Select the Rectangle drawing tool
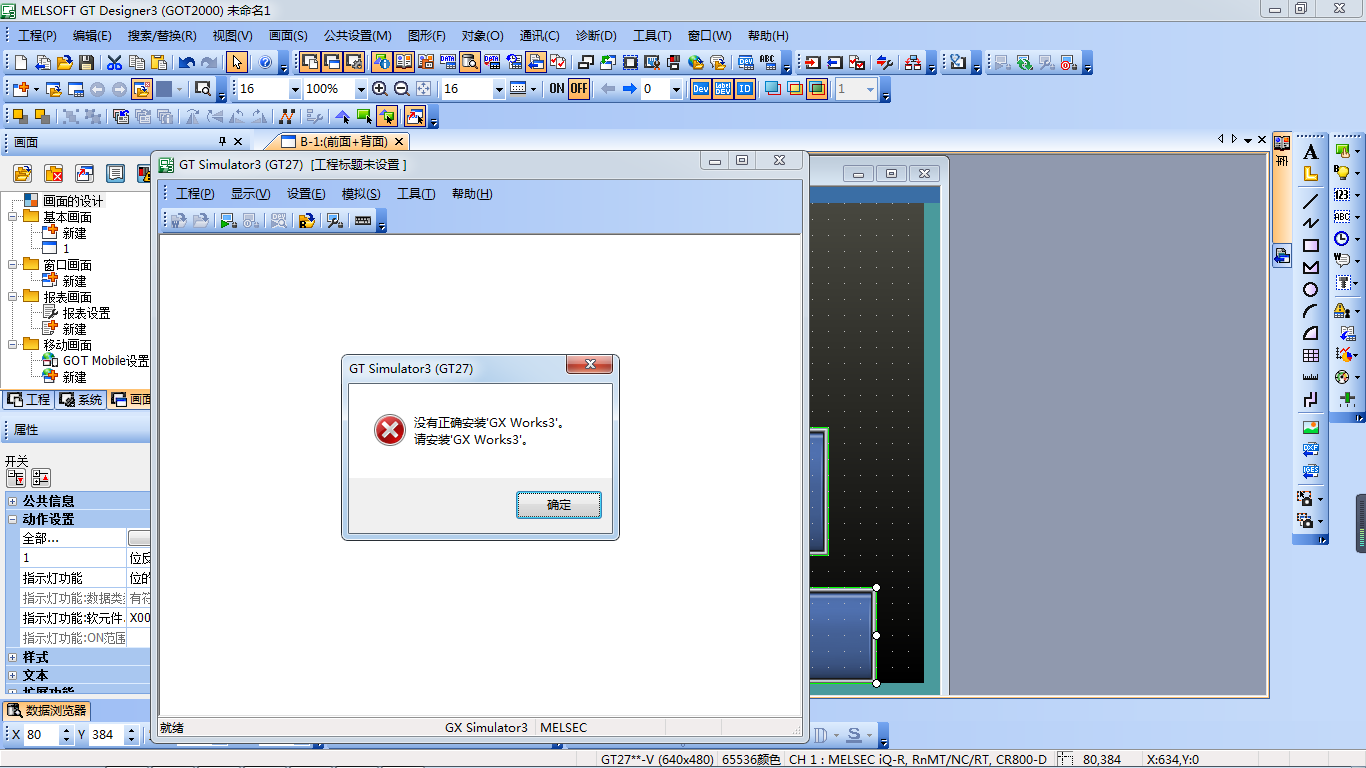This screenshot has height=768, width=1366. 1311,245
